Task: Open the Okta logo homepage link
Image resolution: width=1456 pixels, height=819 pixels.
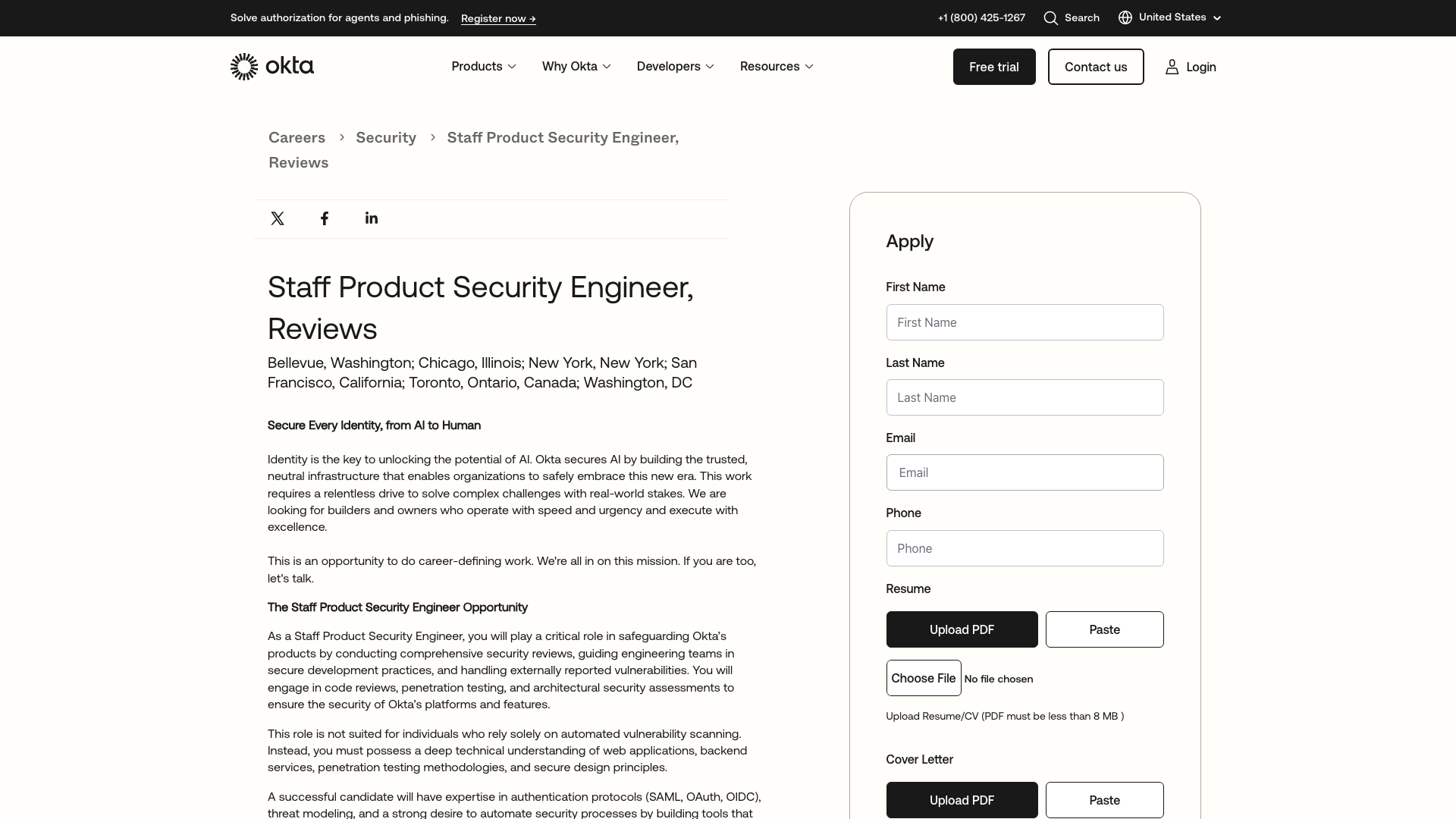Action: (271, 67)
